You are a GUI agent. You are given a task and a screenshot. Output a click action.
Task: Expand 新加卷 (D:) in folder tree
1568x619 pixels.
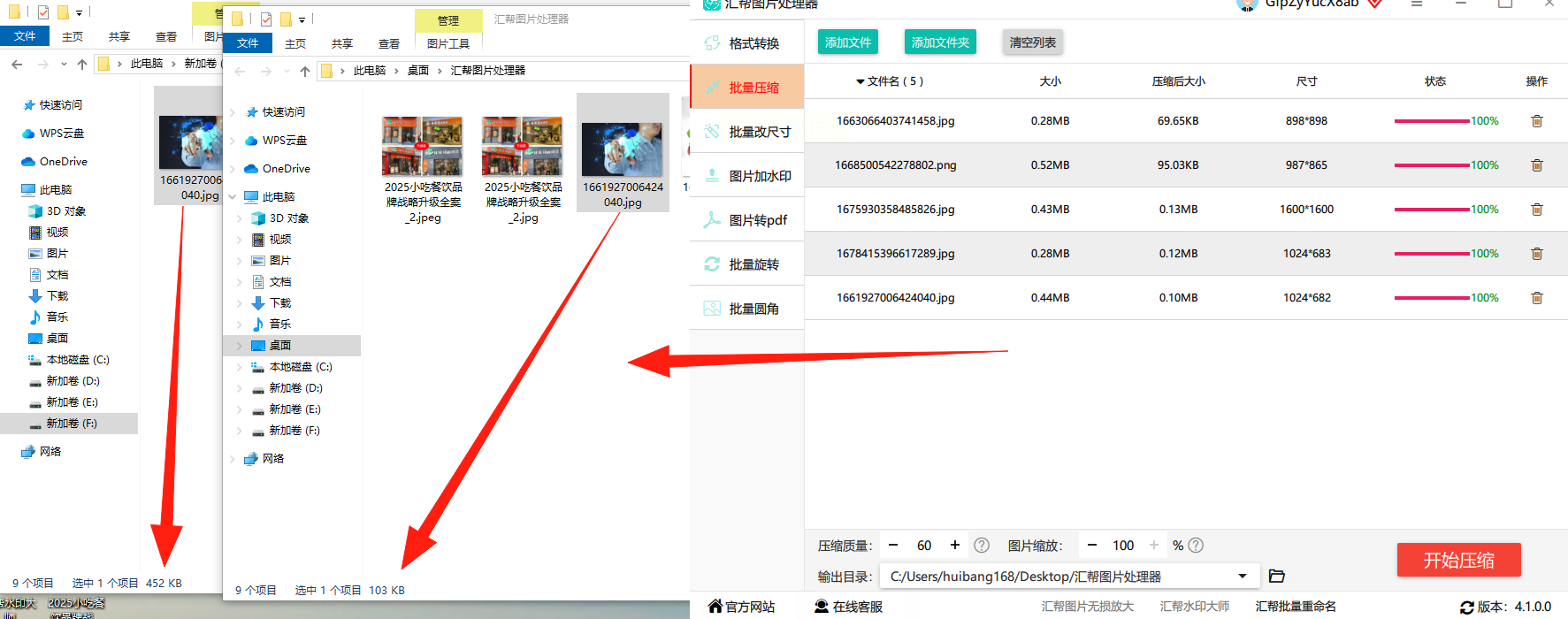(240, 388)
